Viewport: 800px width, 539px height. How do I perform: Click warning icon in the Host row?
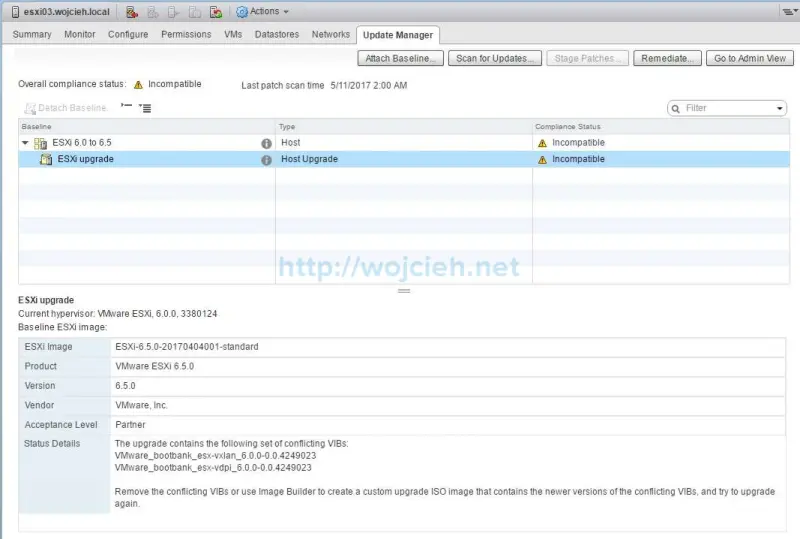(542, 143)
